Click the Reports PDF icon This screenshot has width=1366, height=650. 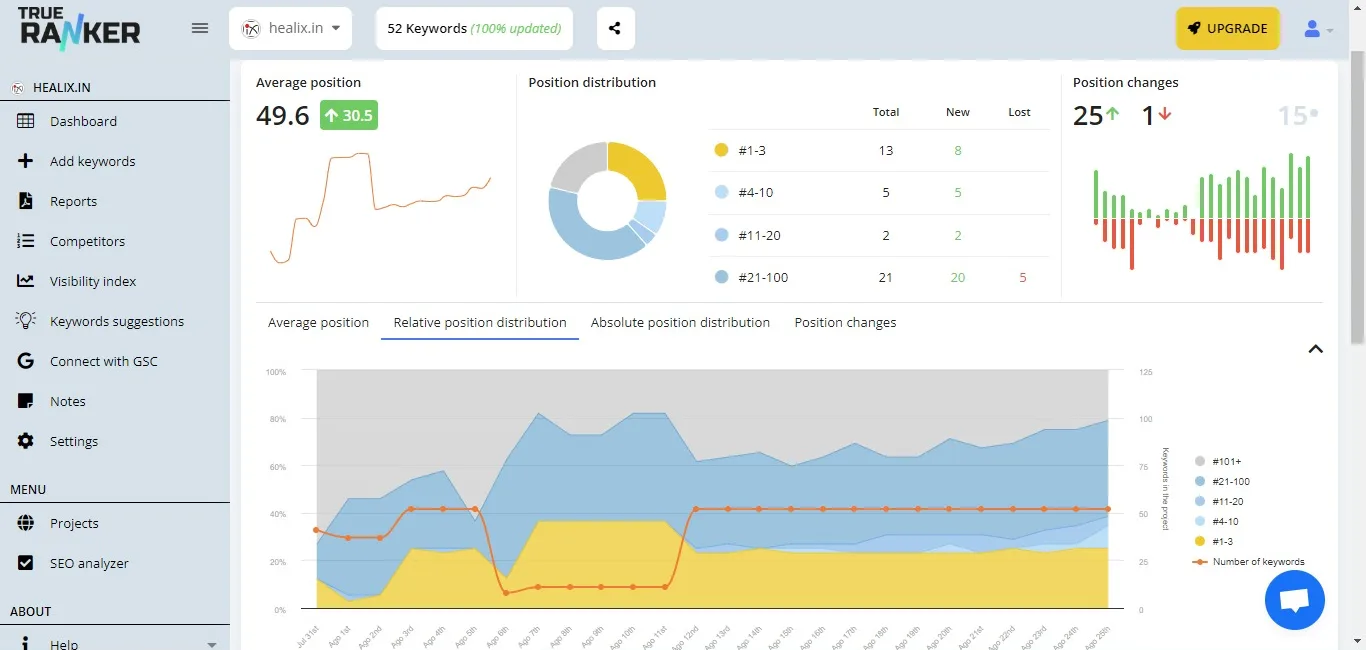click(26, 201)
